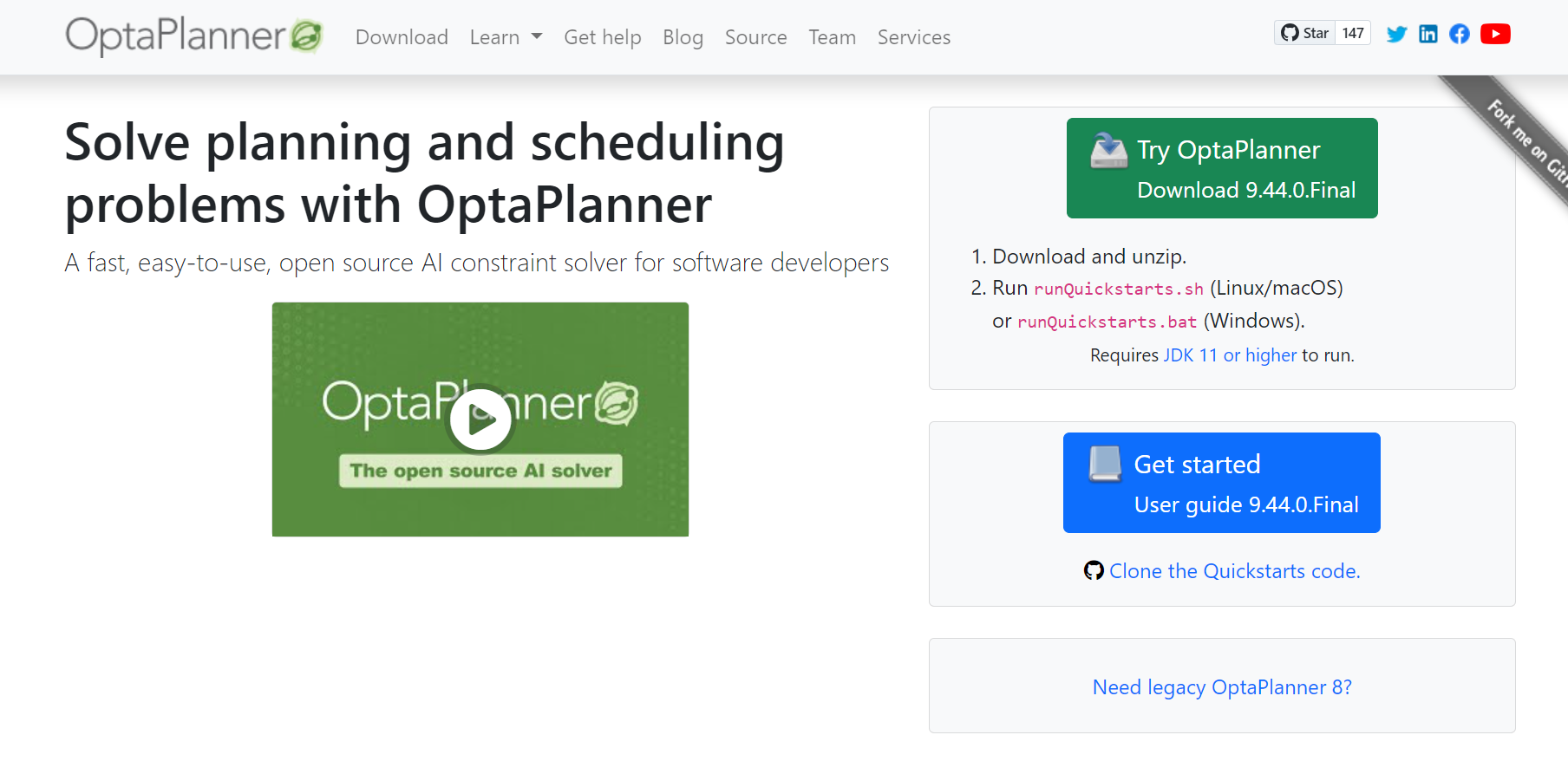Follow the JDK 11 or higher link
1568x761 pixels.
(1230, 355)
